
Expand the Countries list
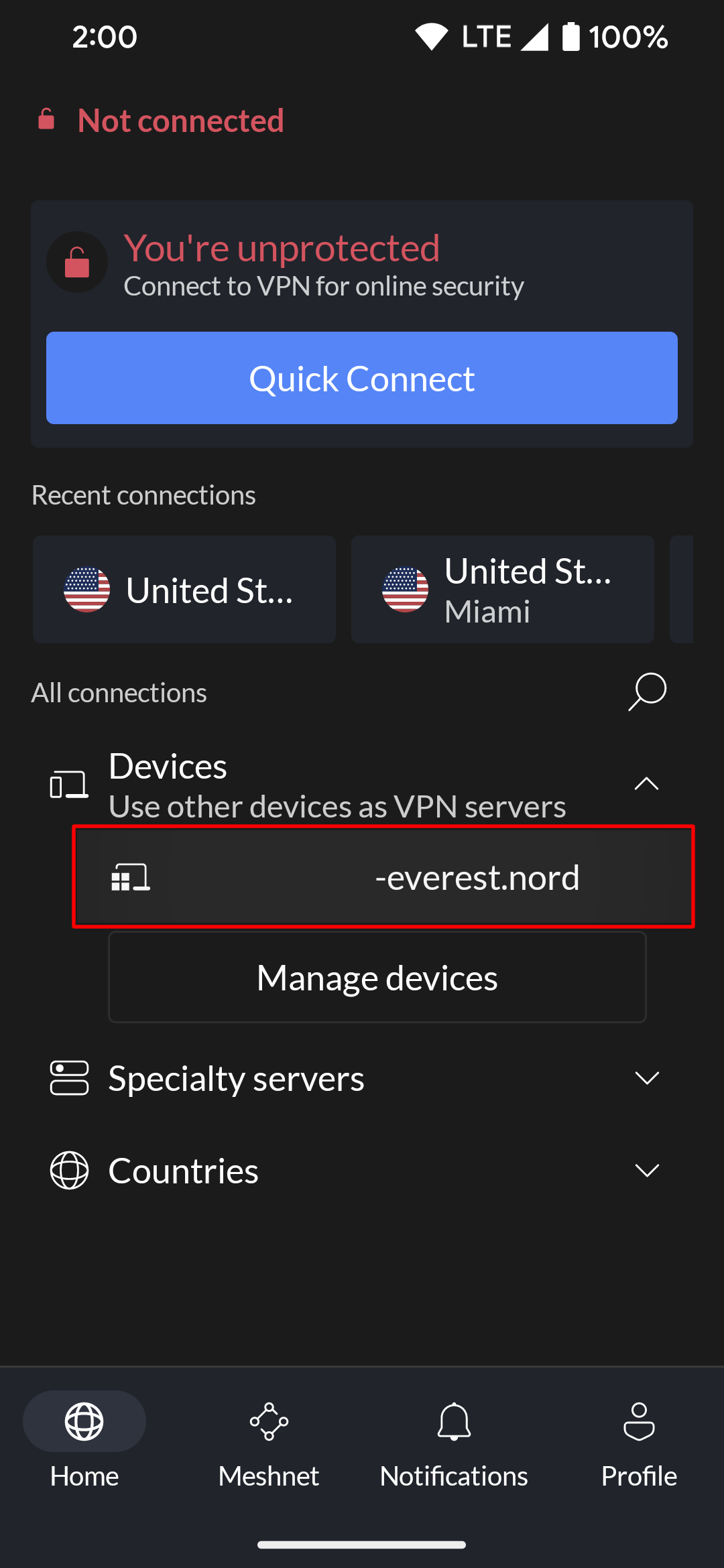(647, 1170)
